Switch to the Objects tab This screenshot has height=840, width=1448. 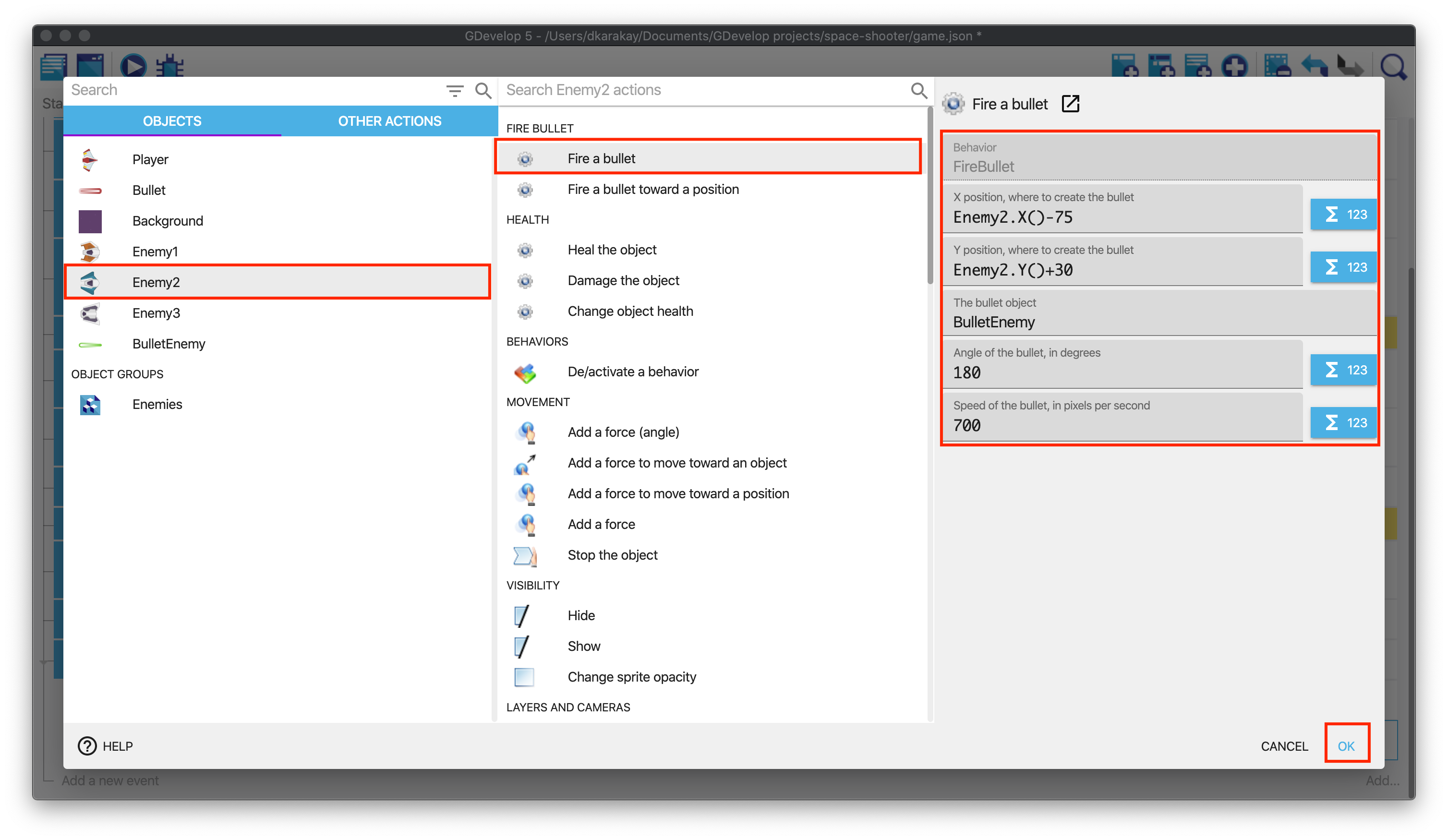(172, 121)
